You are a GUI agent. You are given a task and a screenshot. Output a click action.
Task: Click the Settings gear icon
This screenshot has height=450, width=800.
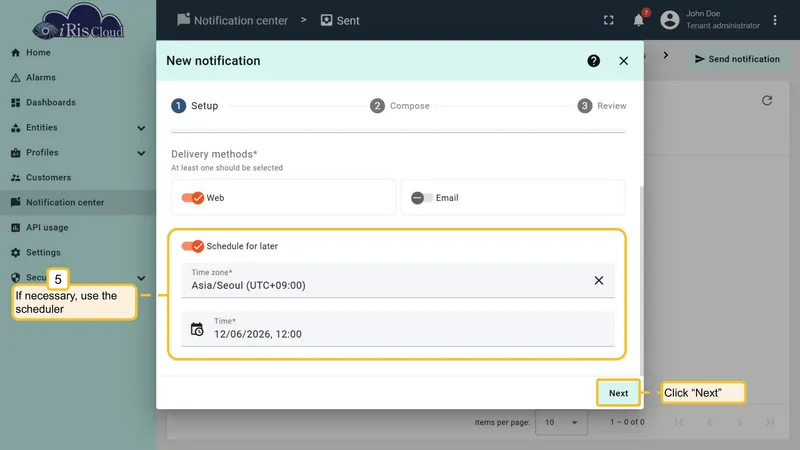point(15,253)
